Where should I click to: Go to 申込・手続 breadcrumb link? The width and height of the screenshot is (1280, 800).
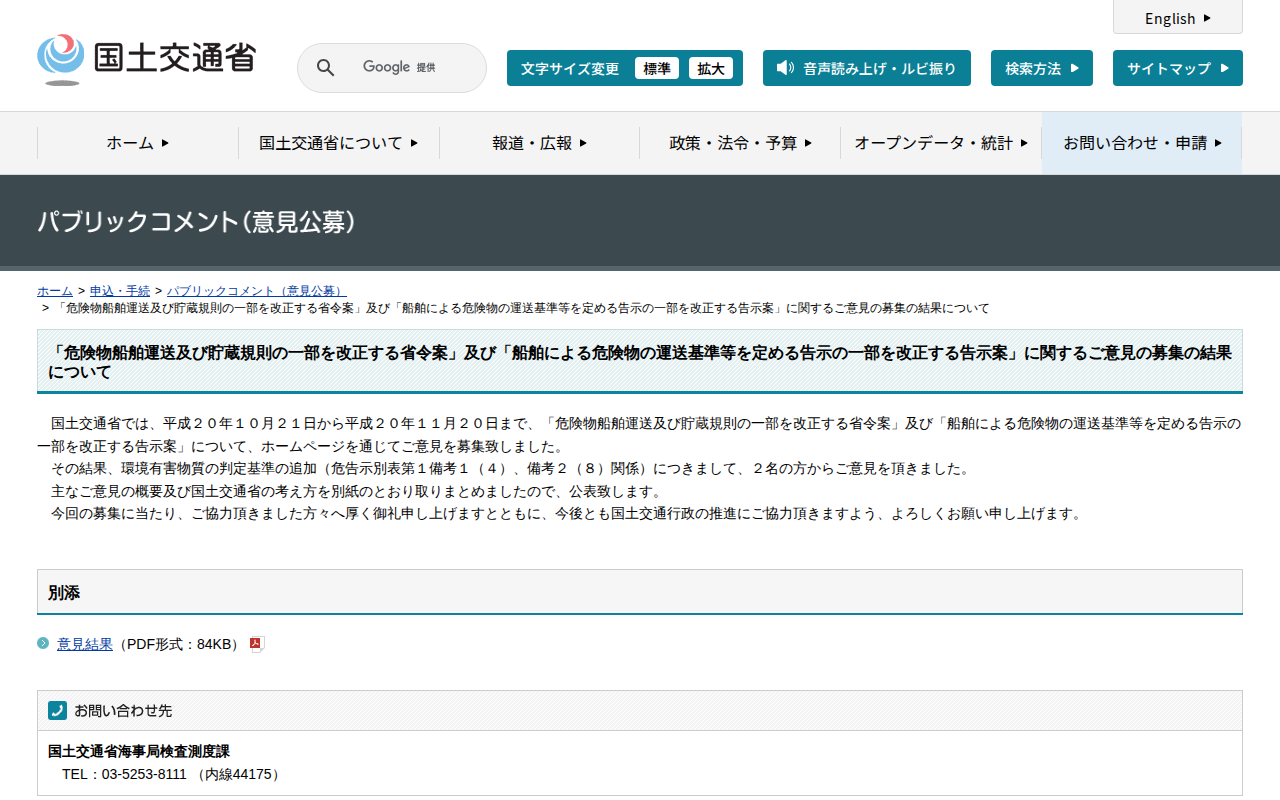tap(120, 291)
